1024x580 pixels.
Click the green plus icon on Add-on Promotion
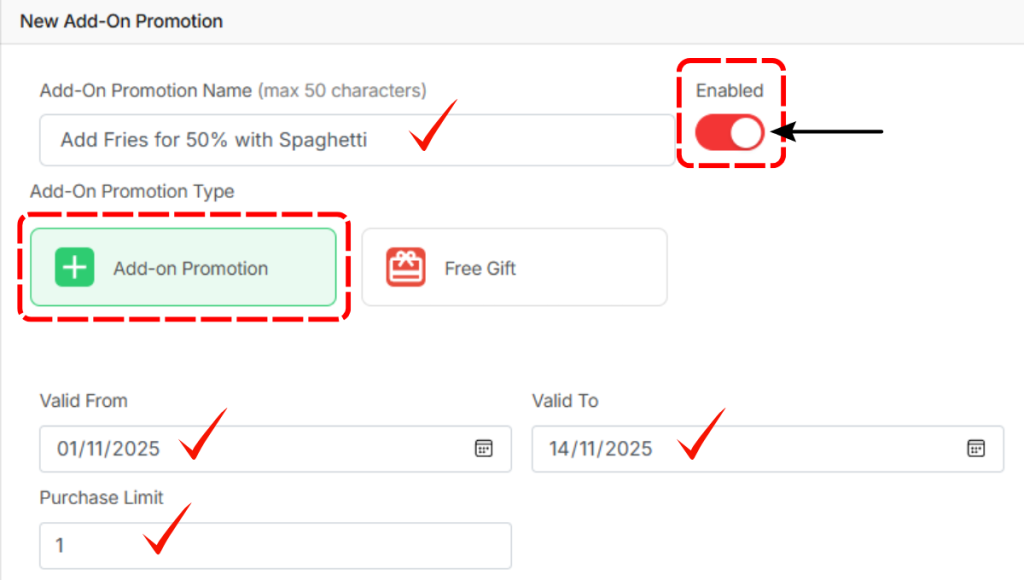point(74,267)
